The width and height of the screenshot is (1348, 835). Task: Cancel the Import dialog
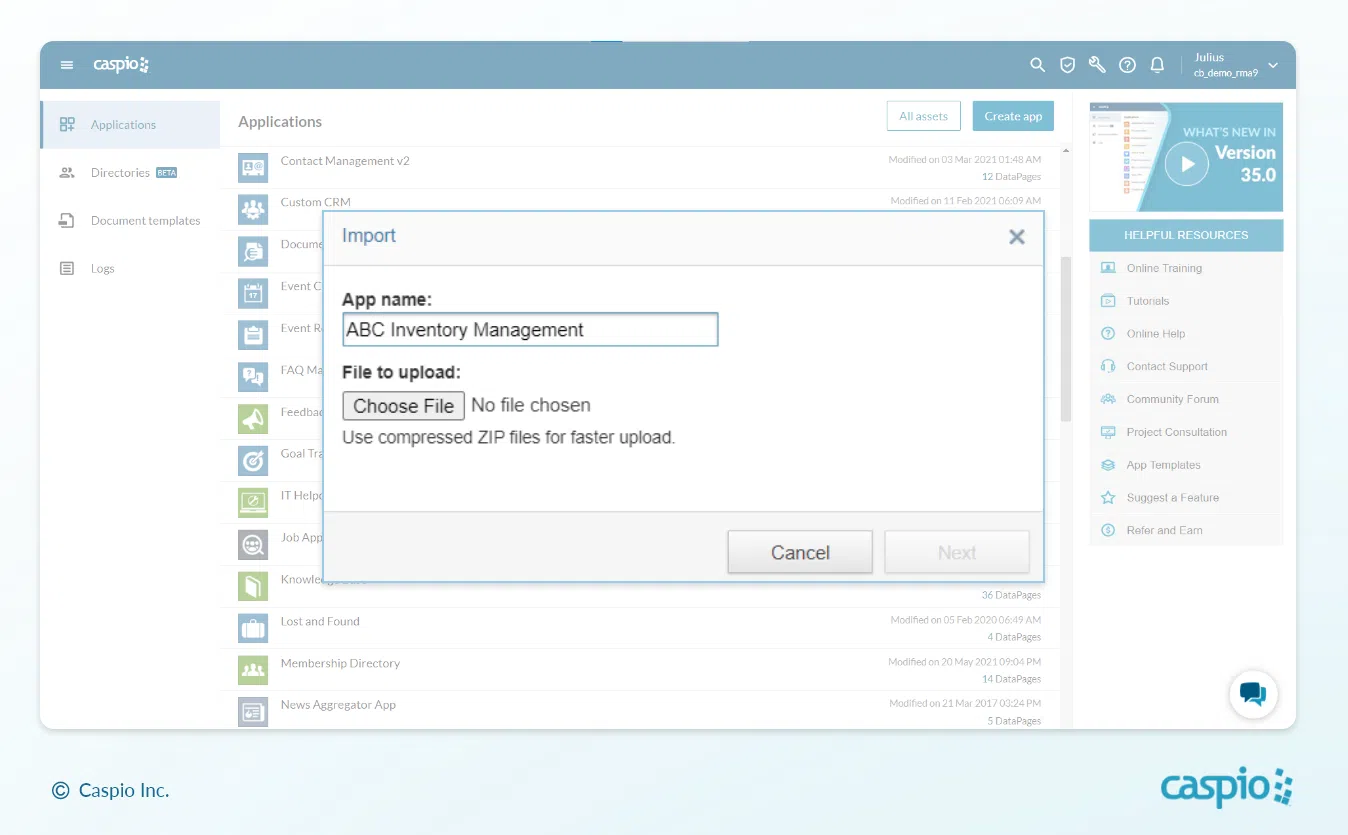(x=799, y=552)
